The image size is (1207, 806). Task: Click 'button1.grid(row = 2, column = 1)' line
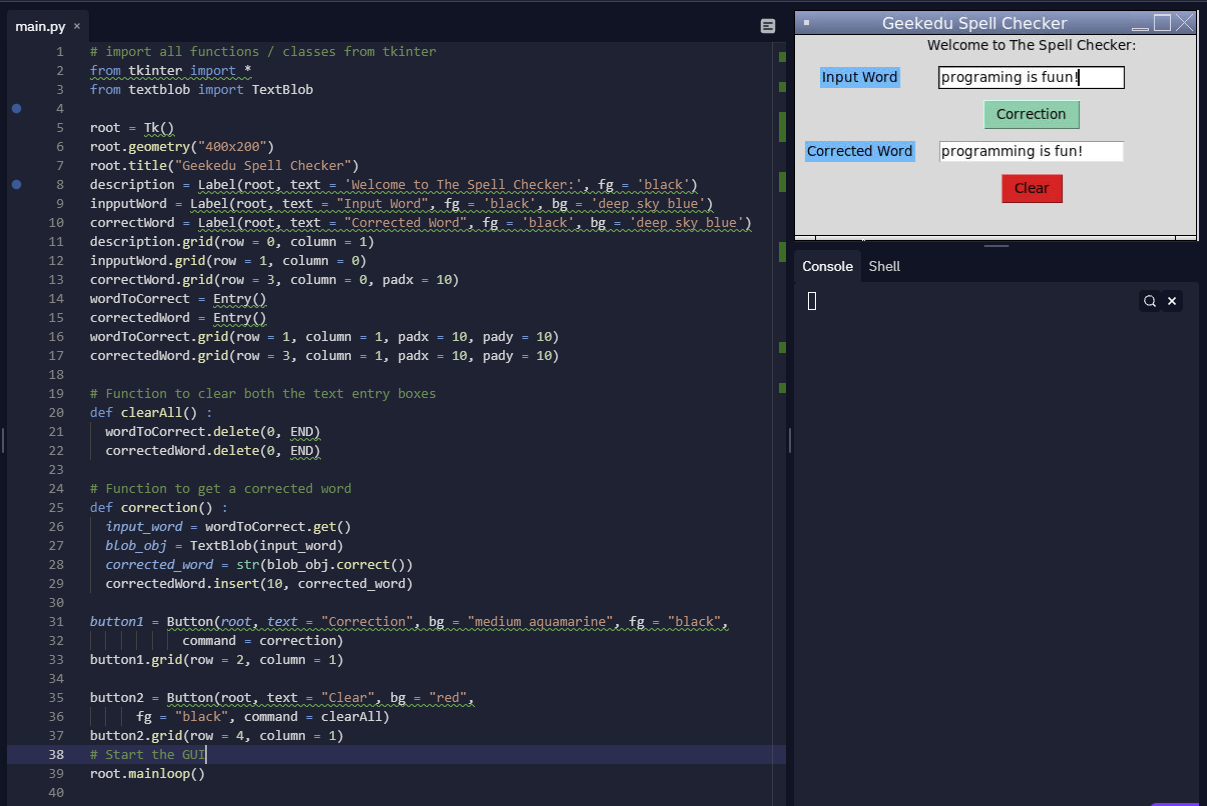point(216,659)
